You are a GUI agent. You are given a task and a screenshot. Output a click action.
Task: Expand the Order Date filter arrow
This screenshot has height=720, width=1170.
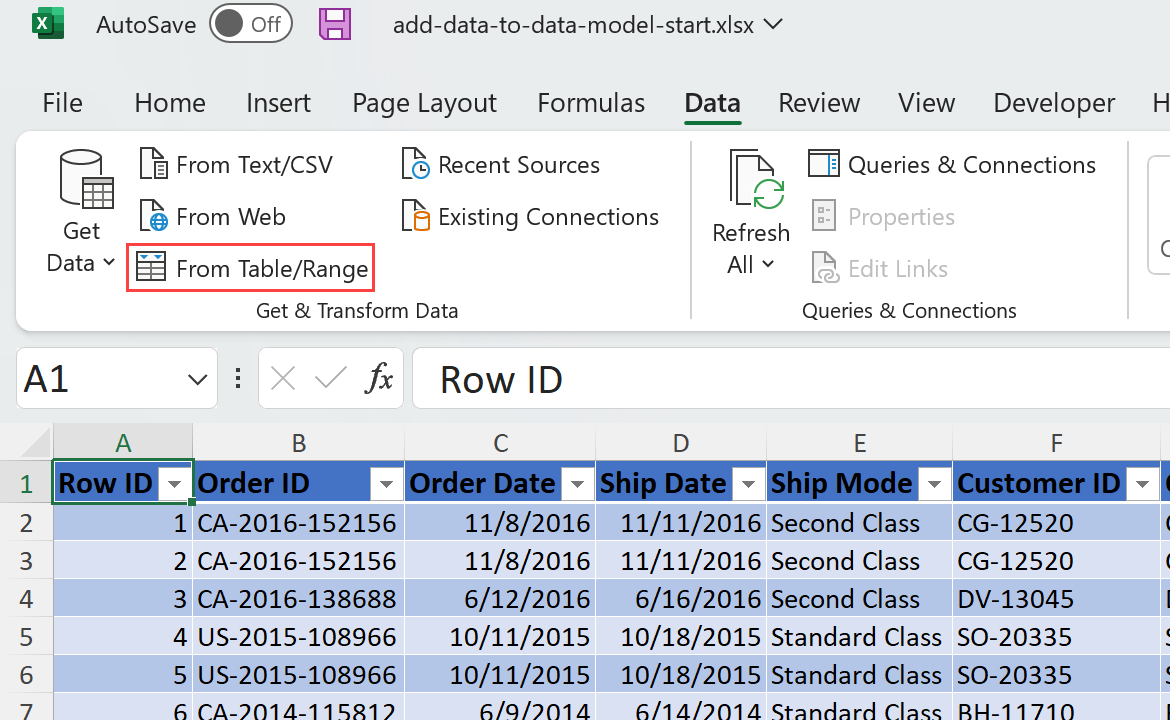577,484
